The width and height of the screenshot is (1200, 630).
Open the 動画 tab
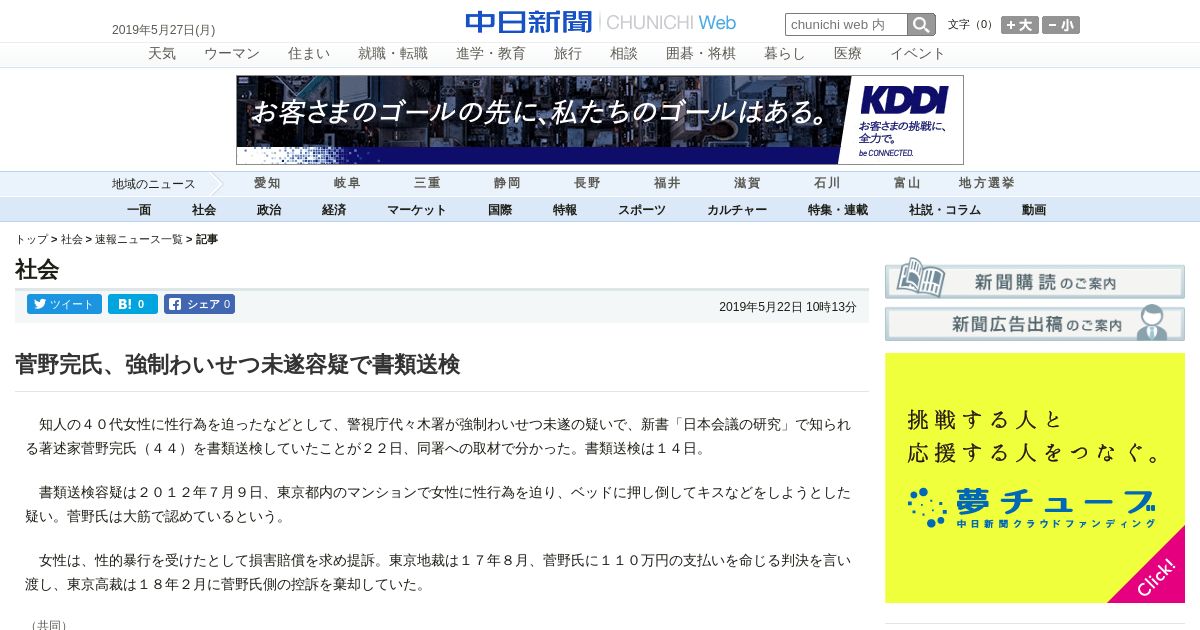(x=1034, y=210)
